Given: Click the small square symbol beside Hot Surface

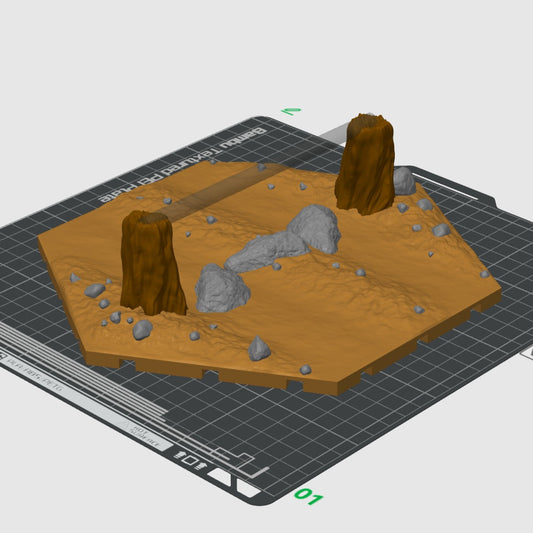Looking at the screenshot, I should (190, 460).
